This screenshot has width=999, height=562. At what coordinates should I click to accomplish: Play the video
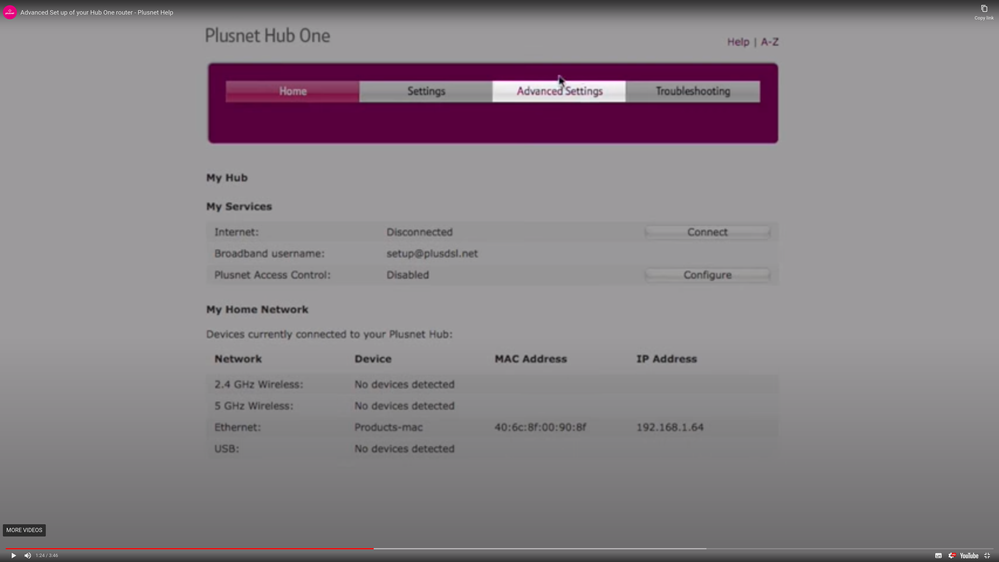13,555
